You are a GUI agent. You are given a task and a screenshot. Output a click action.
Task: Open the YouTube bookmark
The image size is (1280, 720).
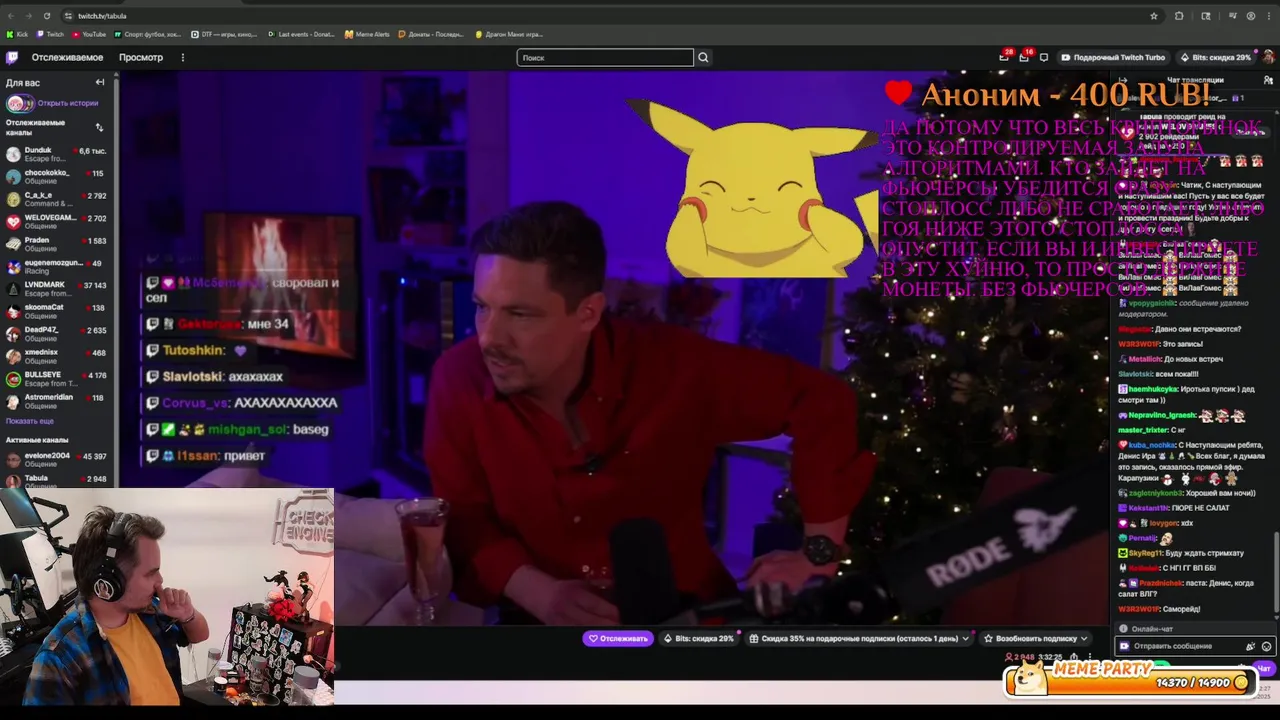89,34
